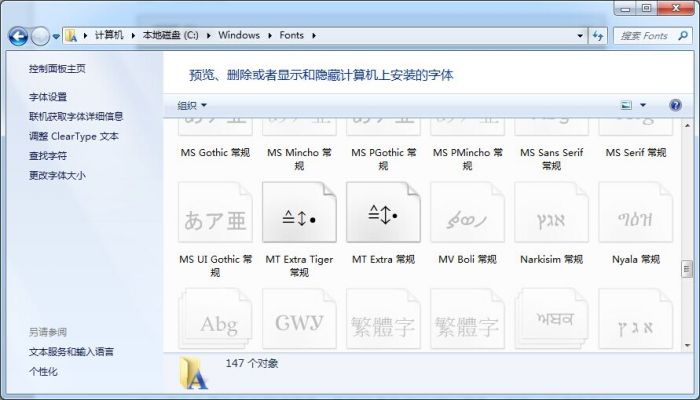Screen dimensions: 700x400
Task: Click the vertical scrollbar down arrow
Action: [687, 345]
